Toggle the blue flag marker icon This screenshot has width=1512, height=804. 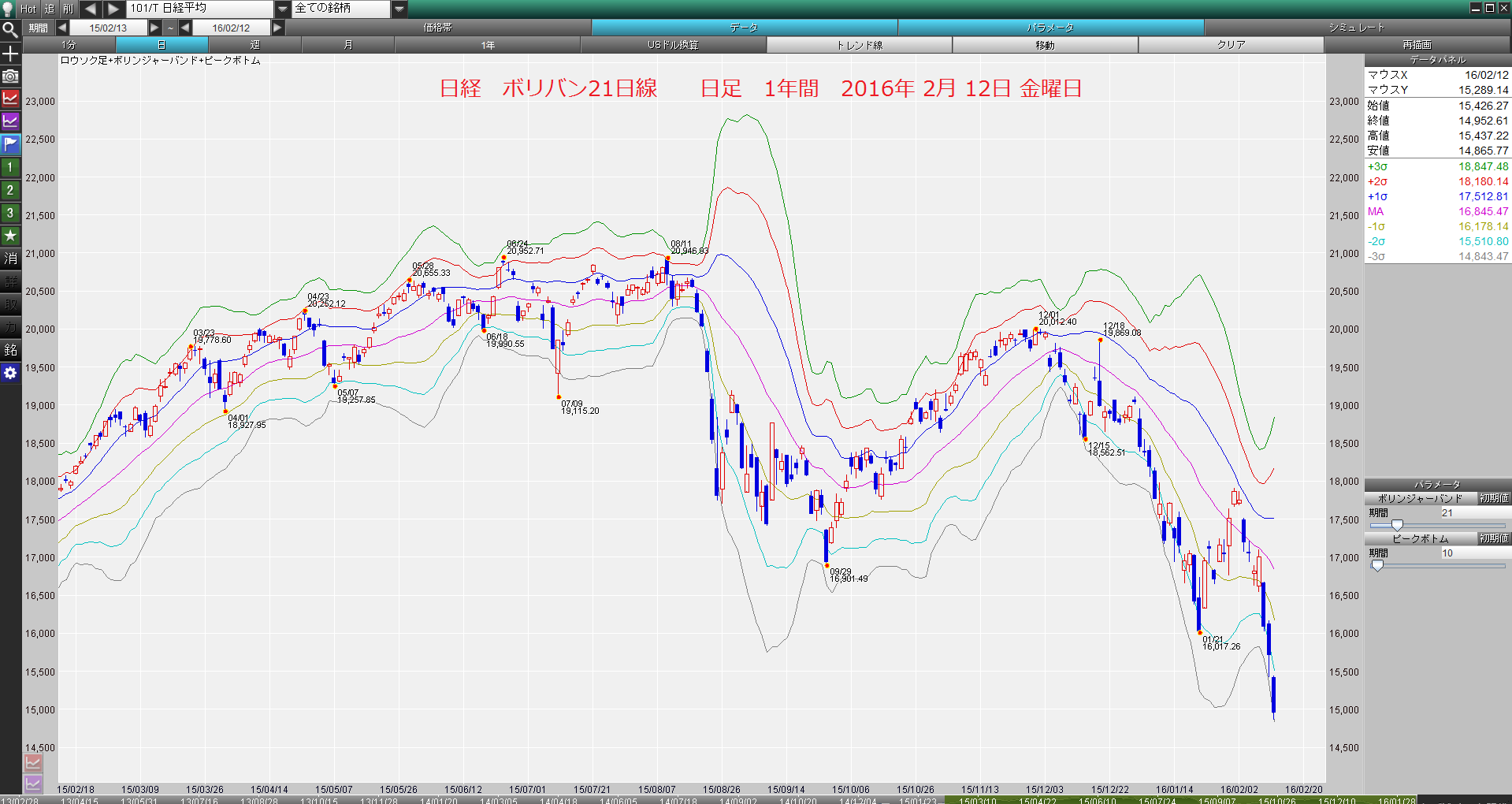10,144
